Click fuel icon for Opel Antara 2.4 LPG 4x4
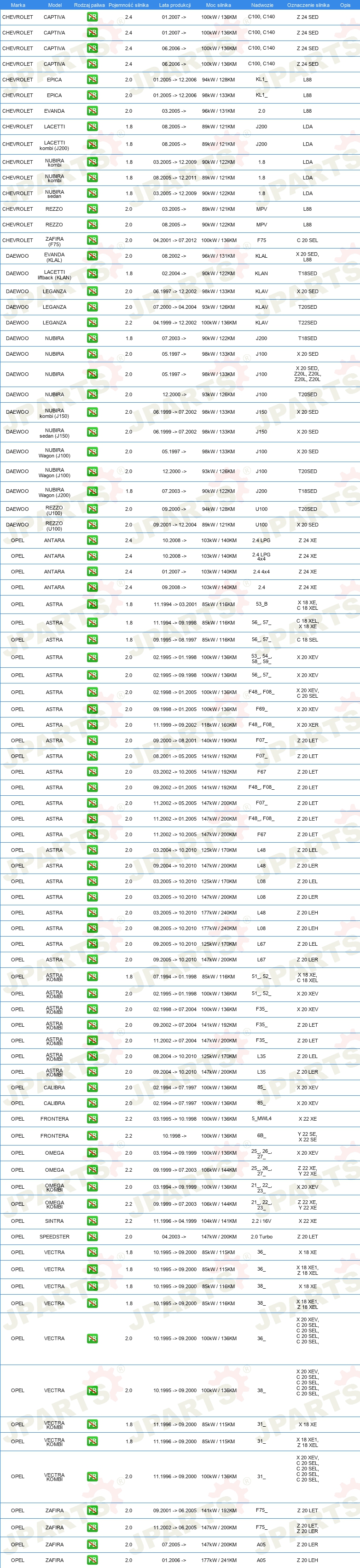Screen dimensions: 360x1568 coord(93,556)
